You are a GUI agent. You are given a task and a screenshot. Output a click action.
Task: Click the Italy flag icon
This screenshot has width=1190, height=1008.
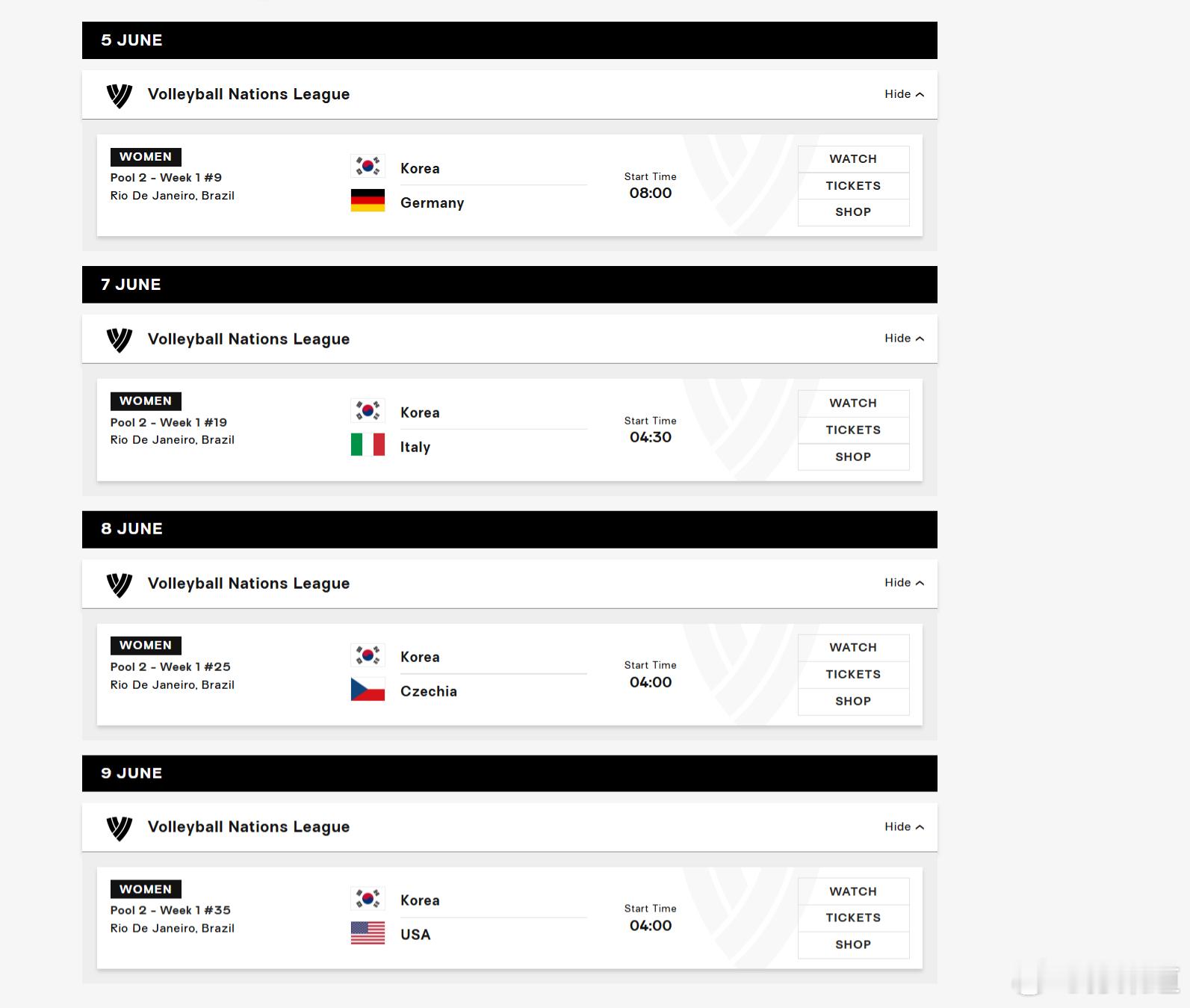[x=368, y=445]
